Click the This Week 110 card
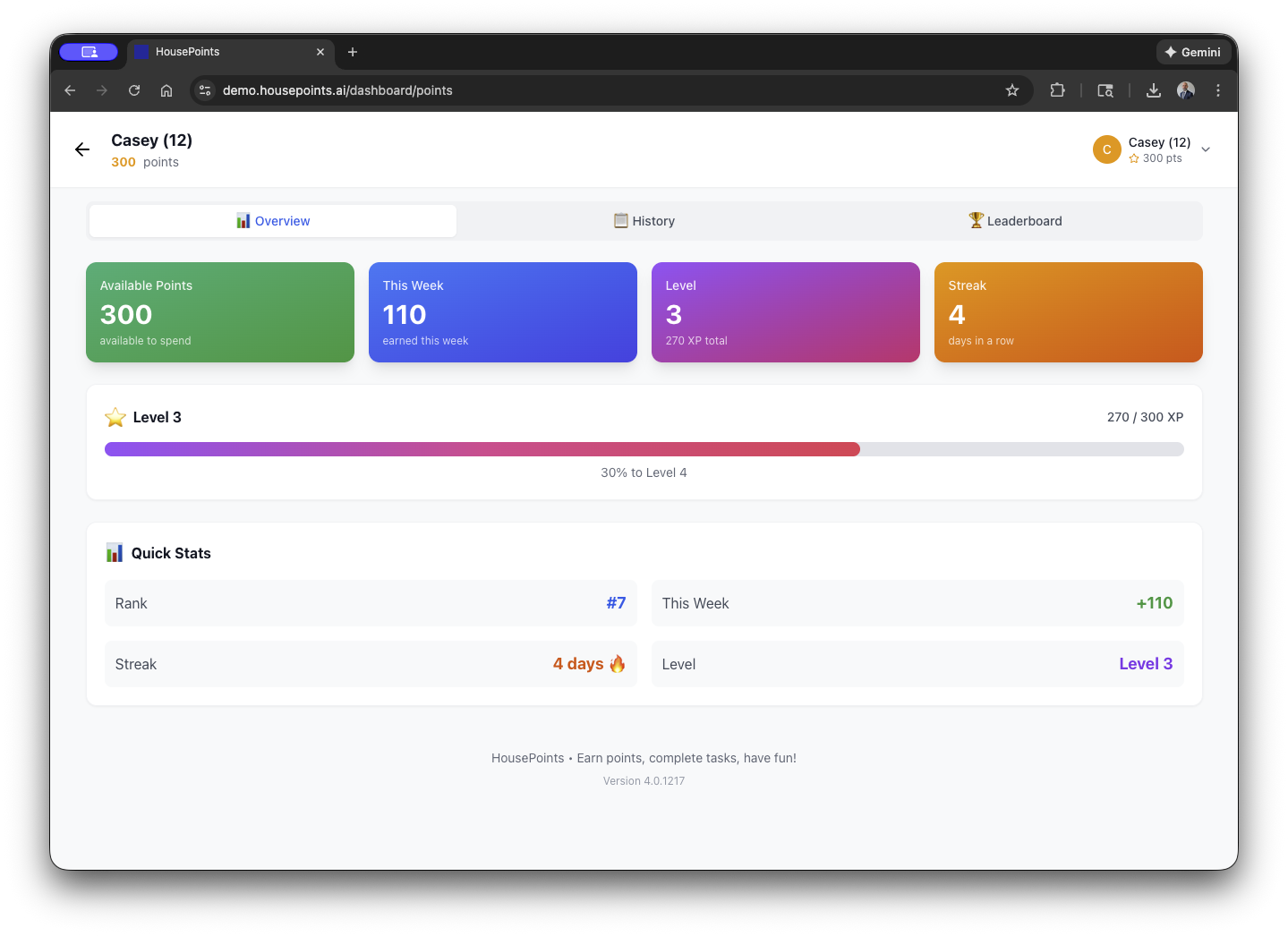 click(503, 312)
